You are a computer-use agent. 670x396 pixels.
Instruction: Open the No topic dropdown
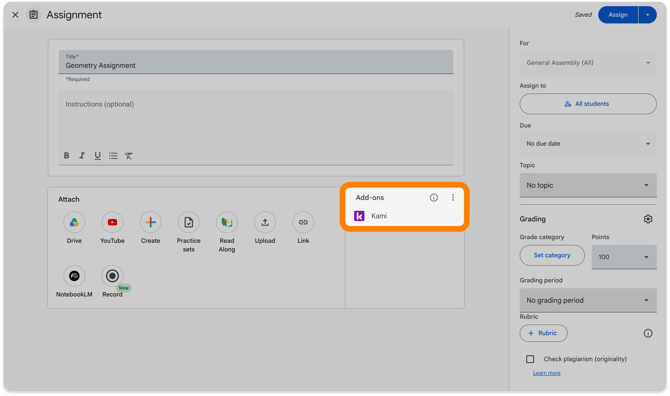coord(588,185)
